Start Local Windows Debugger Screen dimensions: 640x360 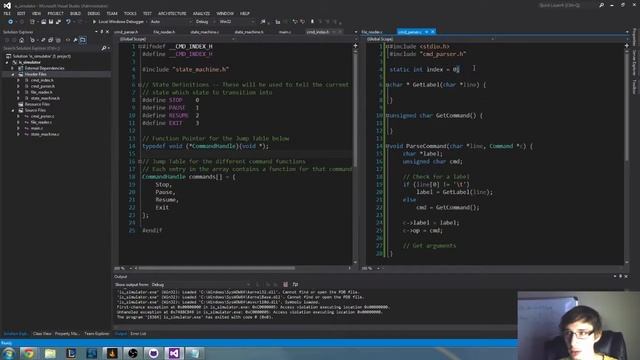[x=118, y=22]
